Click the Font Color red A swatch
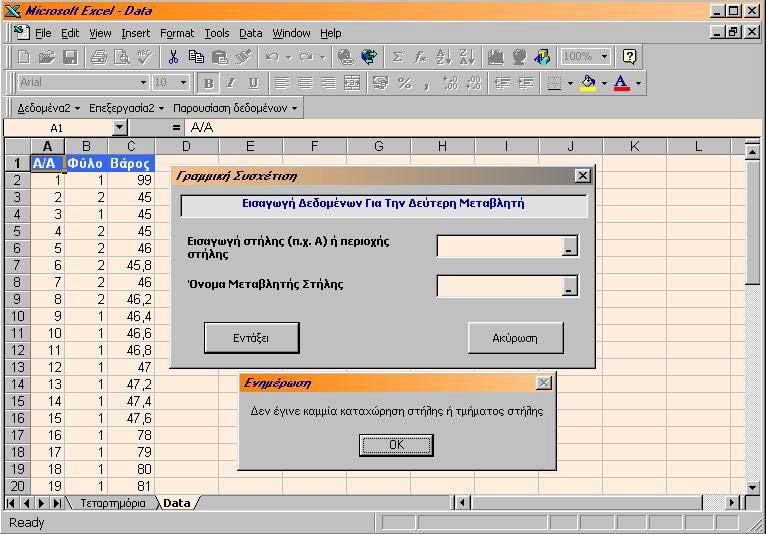The height and width of the screenshot is (534, 766). 621,83
